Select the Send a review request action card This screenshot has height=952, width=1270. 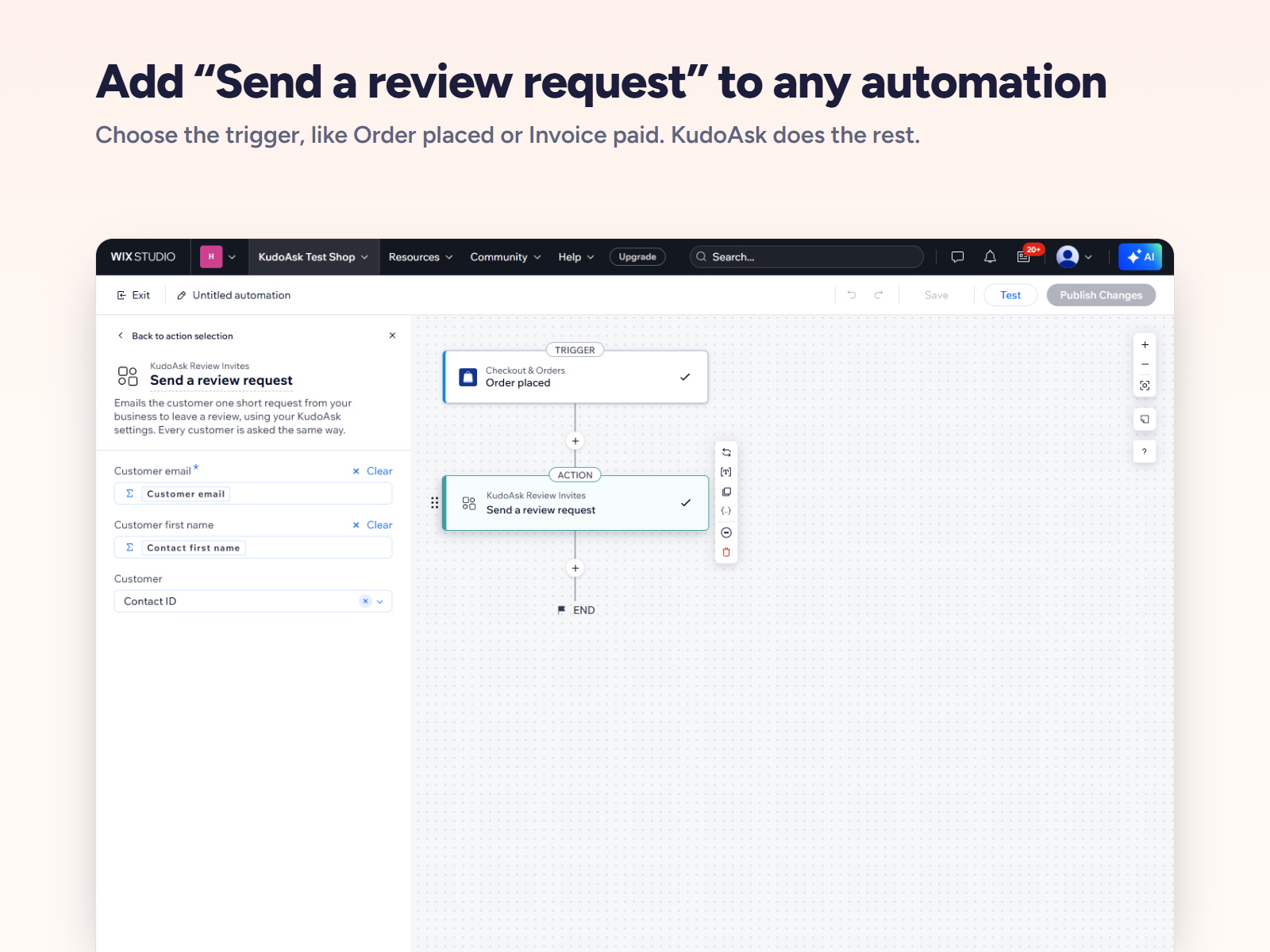pos(575,503)
